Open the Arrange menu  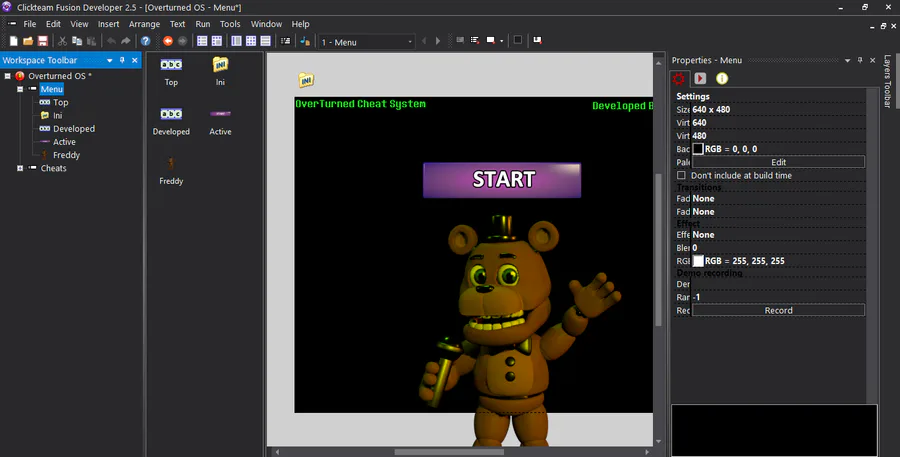[x=144, y=24]
